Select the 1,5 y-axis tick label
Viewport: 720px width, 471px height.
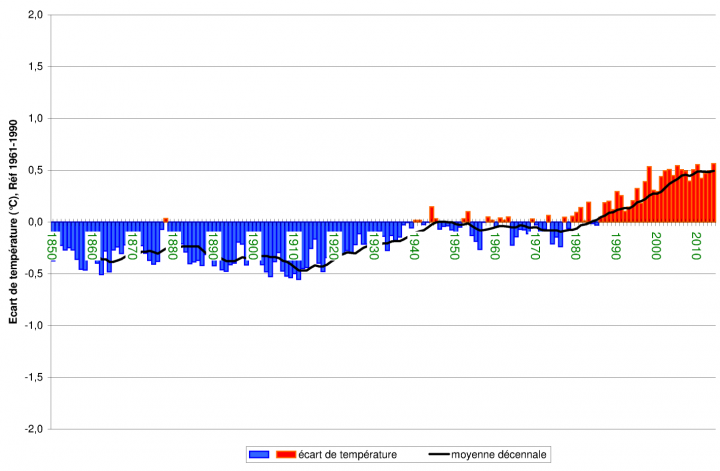pyautogui.click(x=35, y=67)
